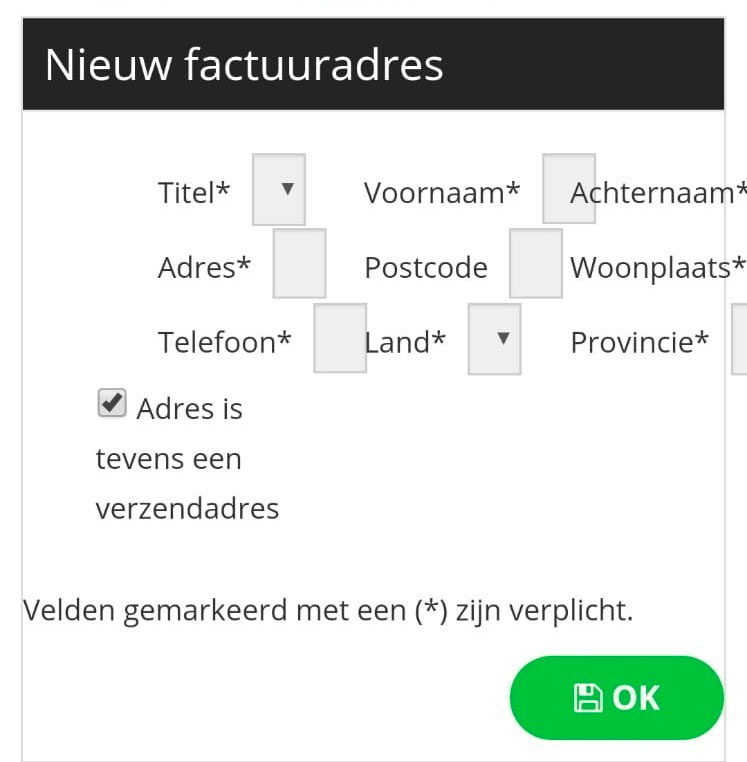This screenshot has width=747, height=762.
Task: Expand the Land dropdown list
Action: (x=495, y=339)
